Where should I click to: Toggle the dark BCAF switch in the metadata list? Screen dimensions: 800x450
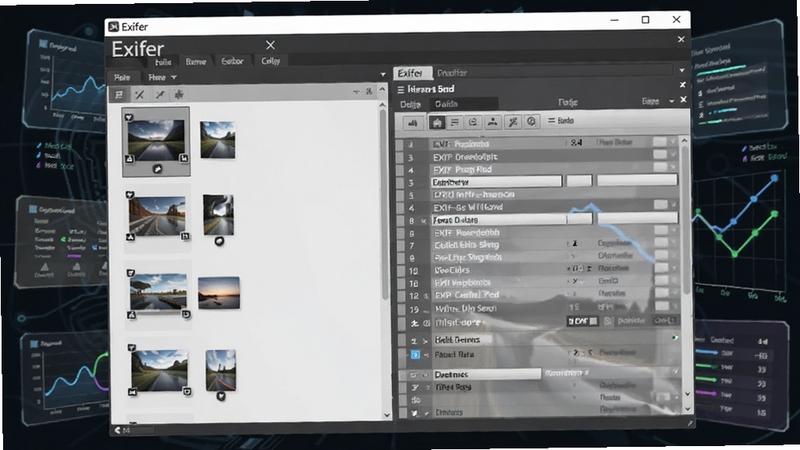[x=582, y=321]
